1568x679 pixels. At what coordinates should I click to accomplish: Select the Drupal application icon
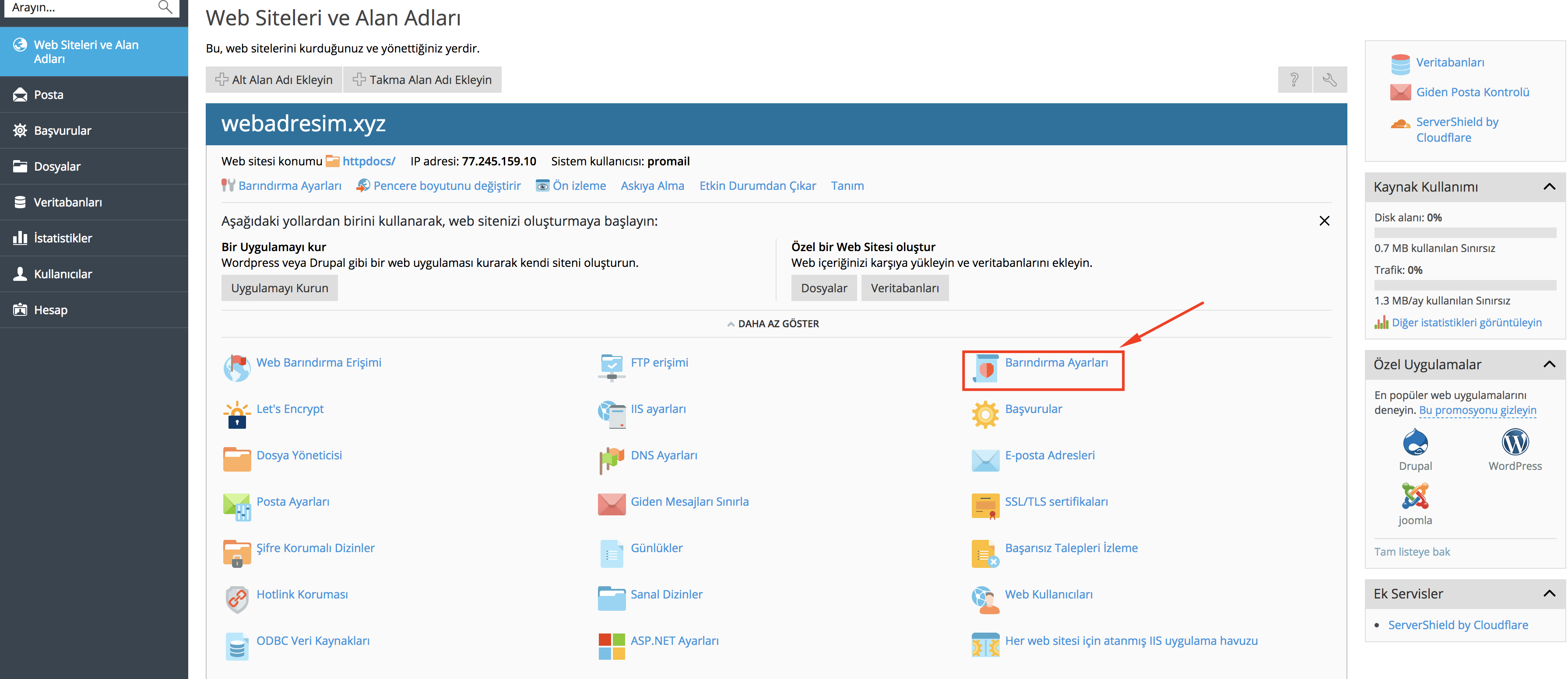[x=1415, y=442]
